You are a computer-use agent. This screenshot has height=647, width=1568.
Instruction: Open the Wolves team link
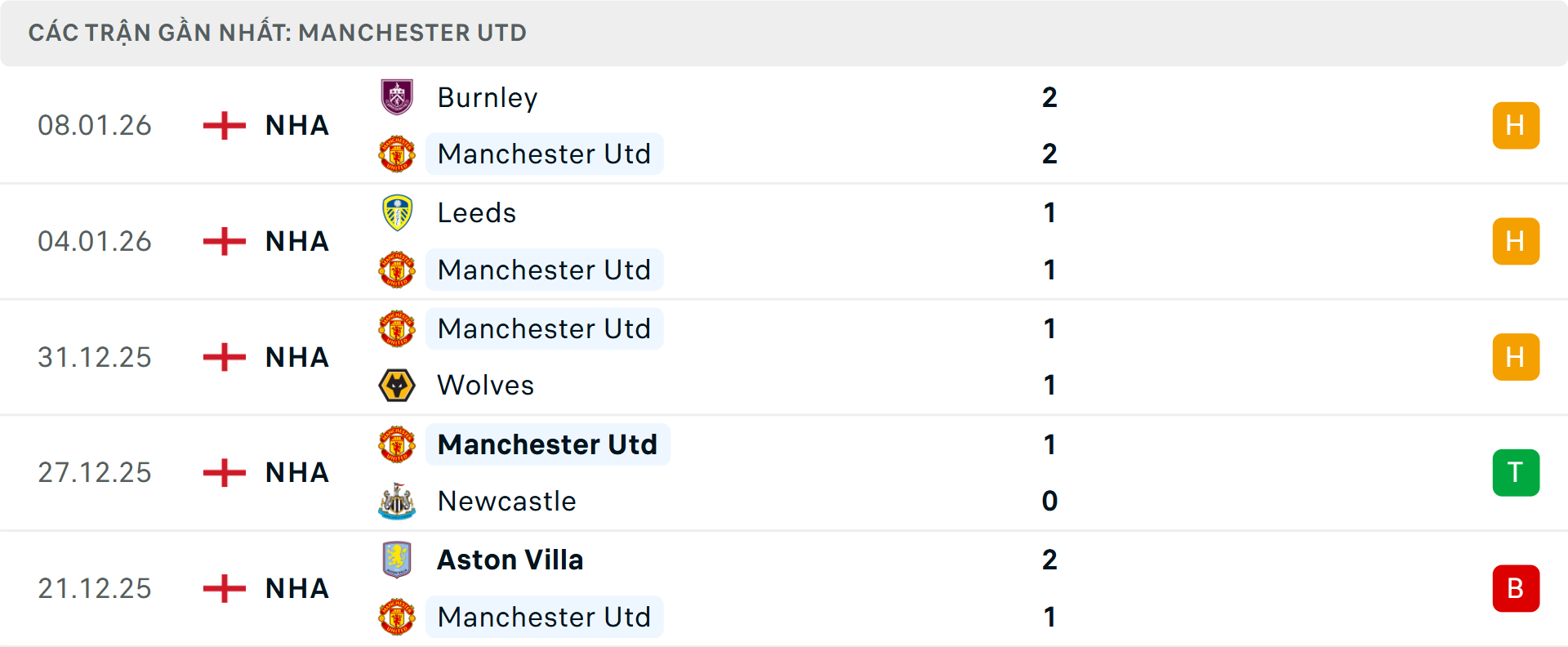click(486, 385)
